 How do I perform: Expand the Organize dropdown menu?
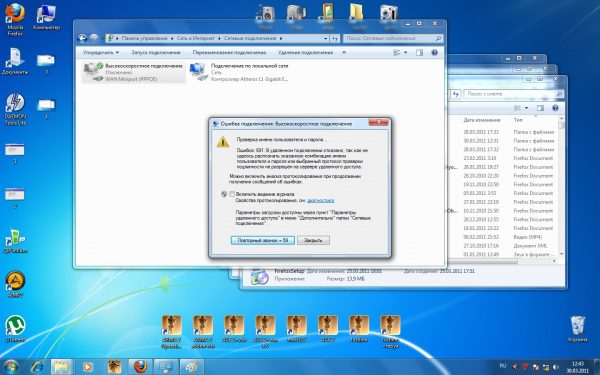(x=101, y=52)
